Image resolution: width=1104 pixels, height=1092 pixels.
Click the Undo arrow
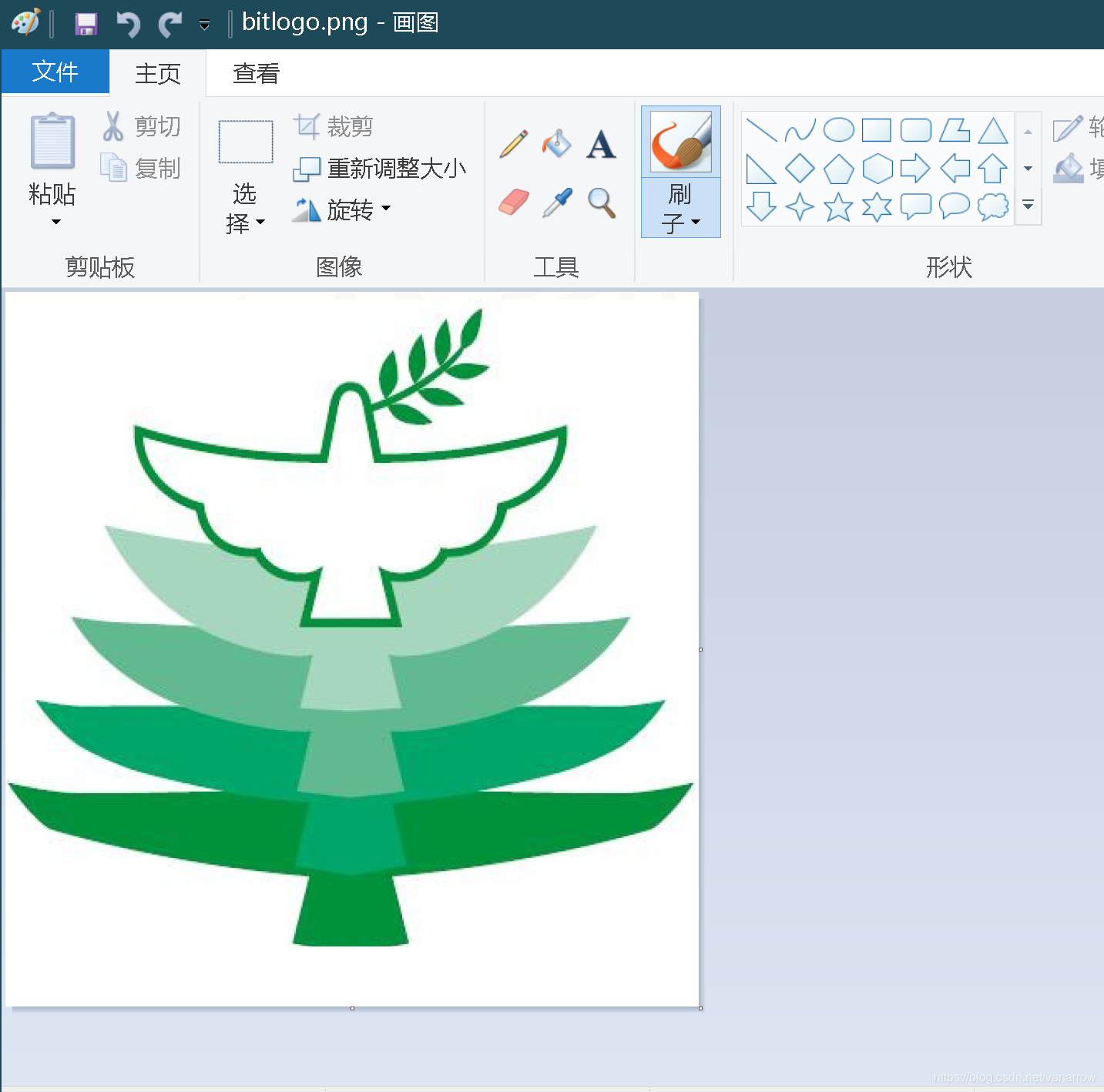[127, 23]
